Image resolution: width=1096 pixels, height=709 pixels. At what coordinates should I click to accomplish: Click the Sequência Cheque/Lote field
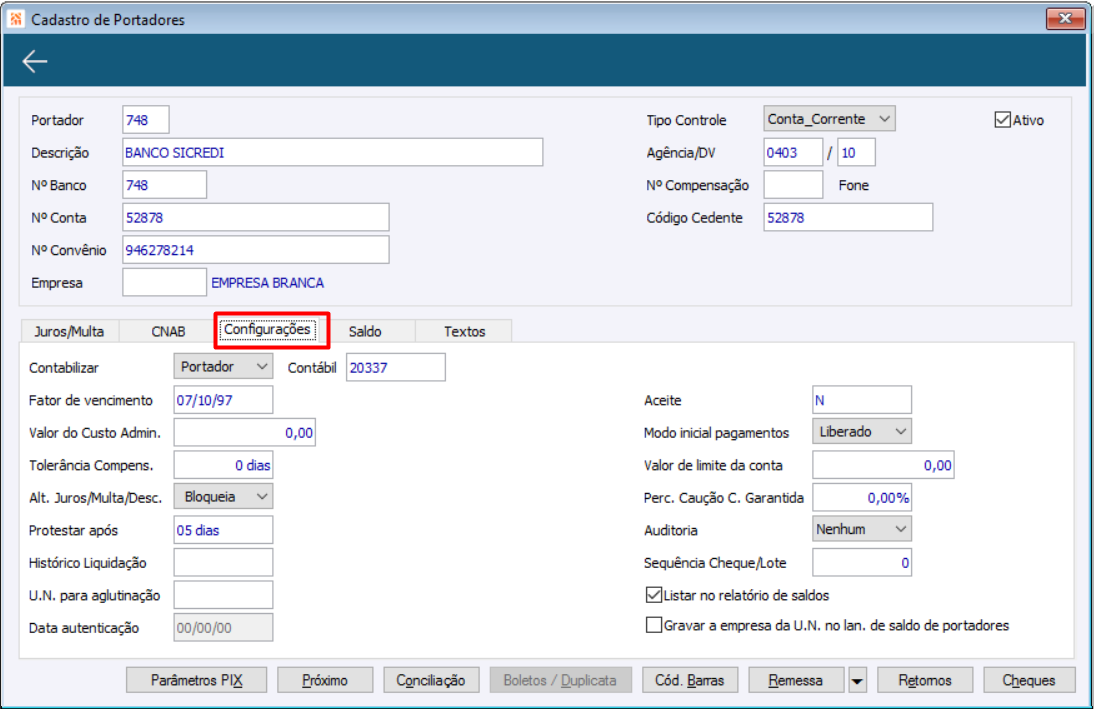[862, 562]
